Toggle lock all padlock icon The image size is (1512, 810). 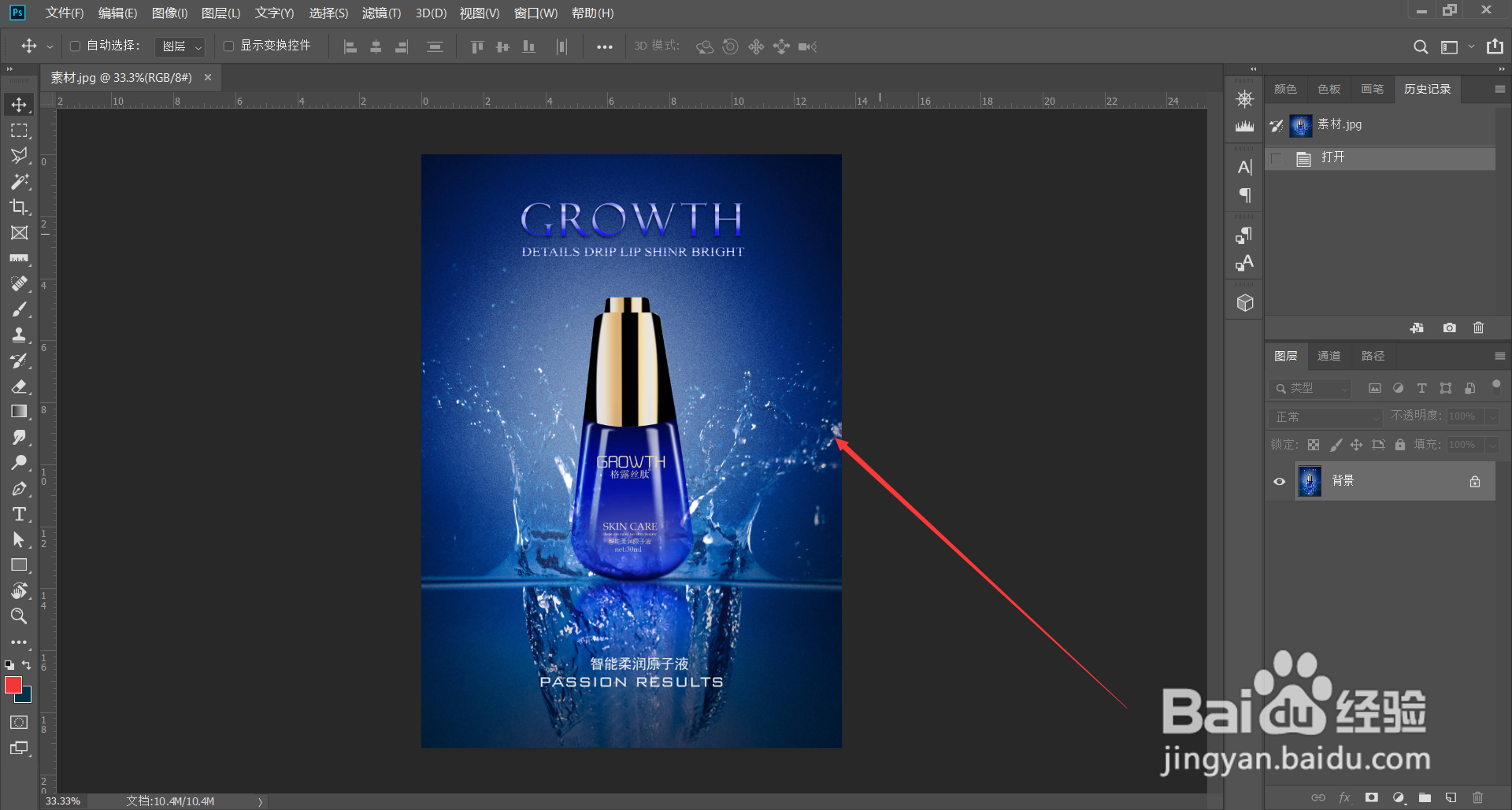[1400, 445]
